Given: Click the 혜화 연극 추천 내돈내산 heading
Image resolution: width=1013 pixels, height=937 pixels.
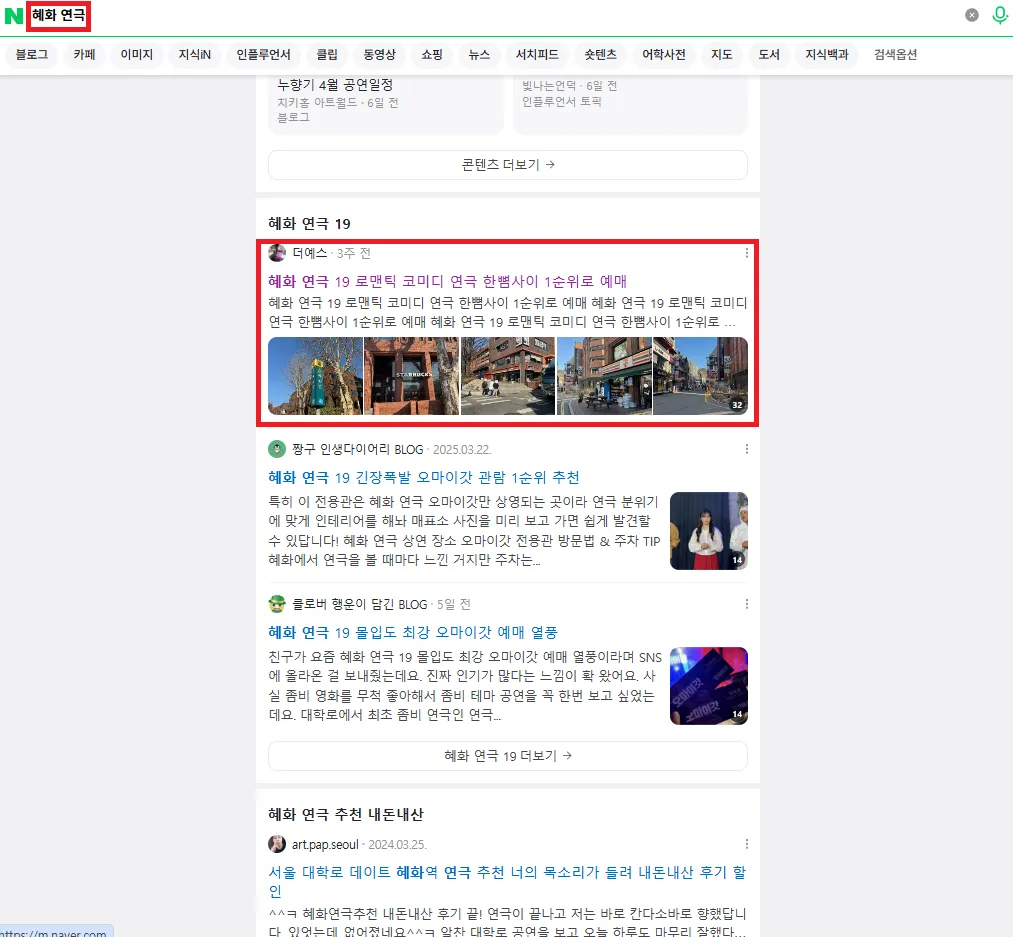Looking at the screenshot, I should point(346,814).
